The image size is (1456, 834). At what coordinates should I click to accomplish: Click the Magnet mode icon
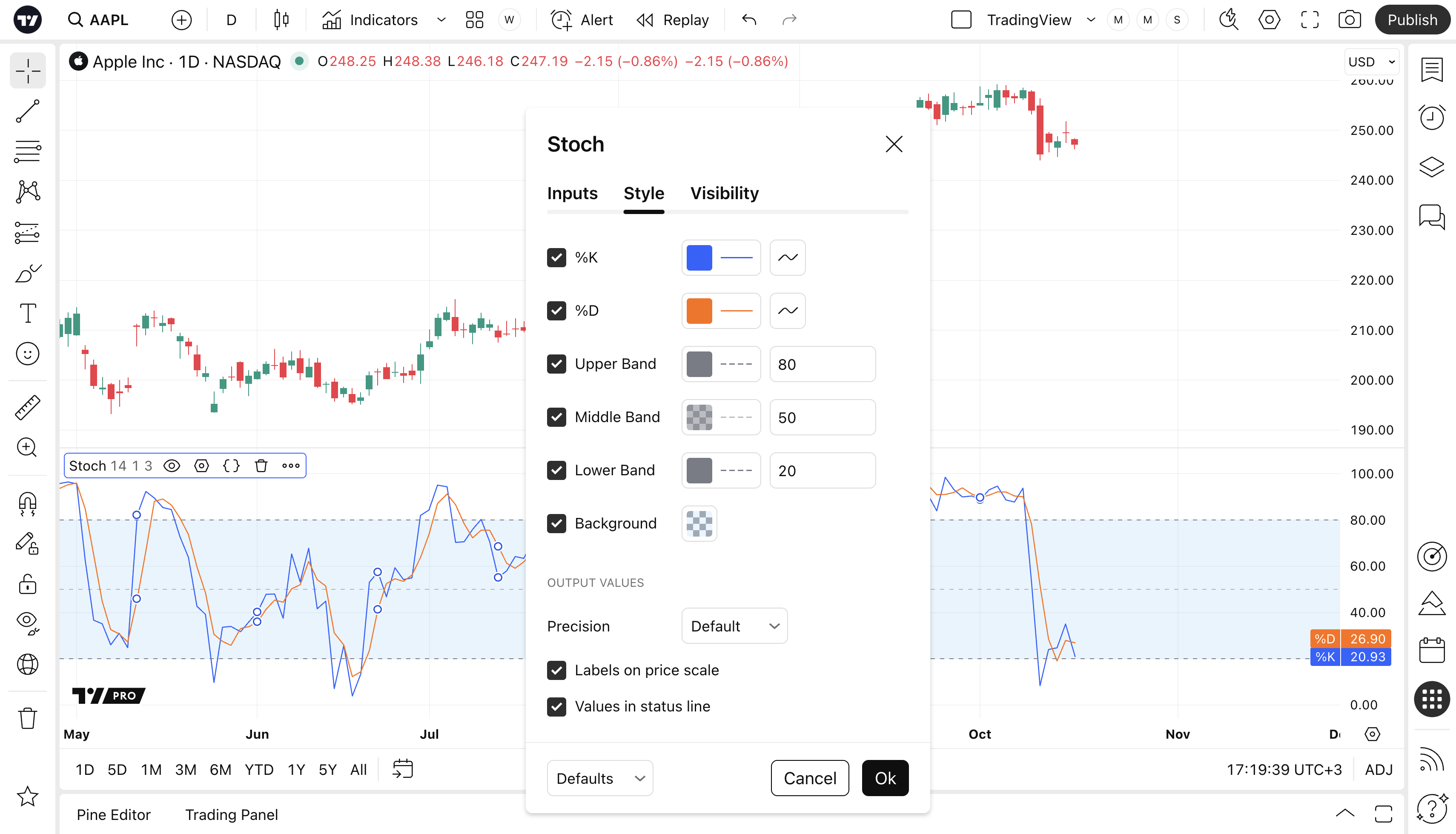click(28, 503)
